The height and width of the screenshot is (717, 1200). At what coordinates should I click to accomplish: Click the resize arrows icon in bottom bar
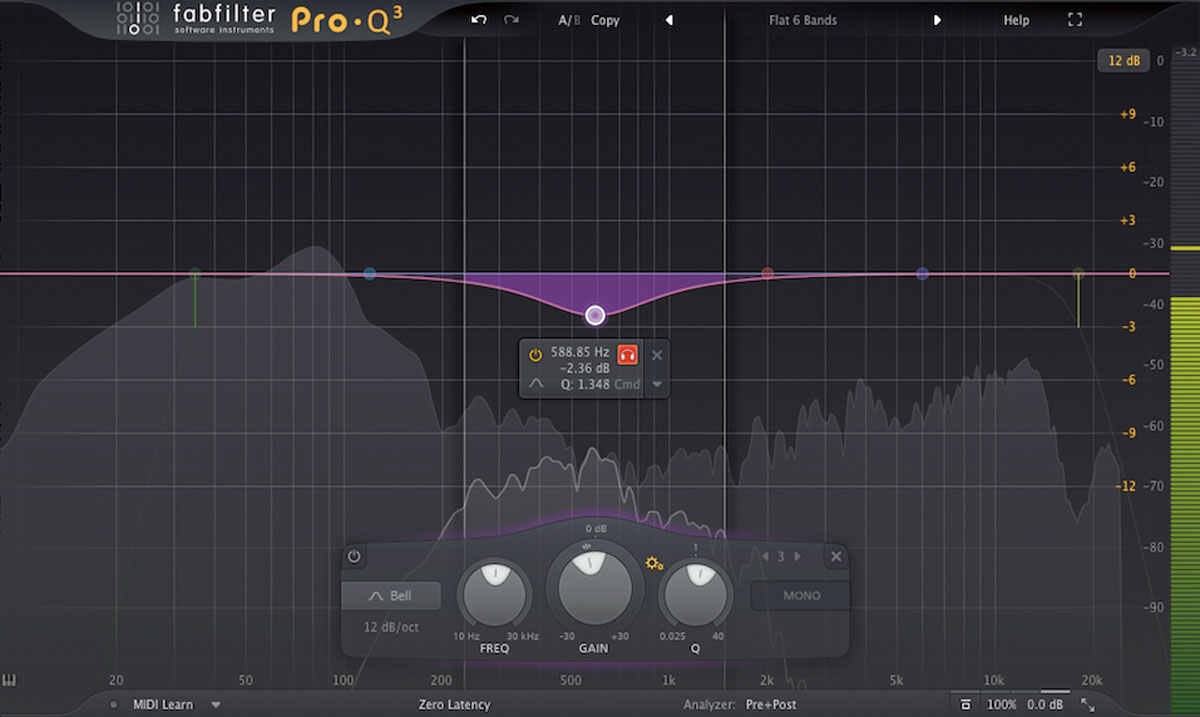[1087, 706]
